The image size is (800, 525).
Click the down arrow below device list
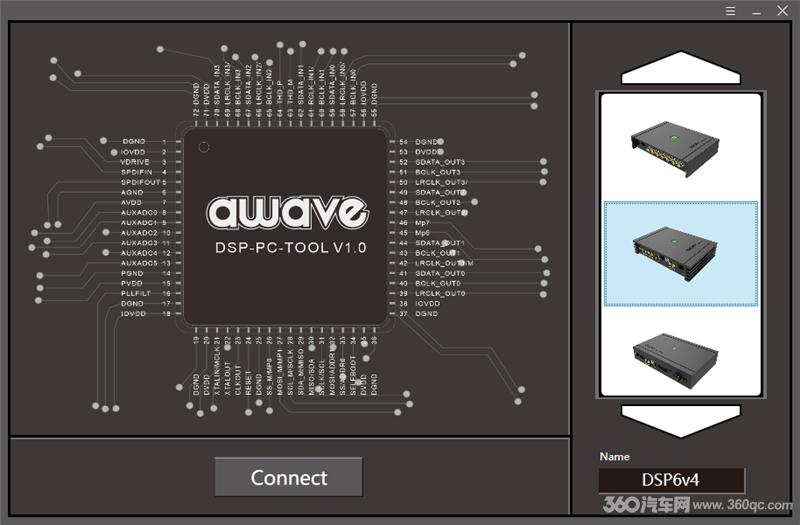tap(681, 421)
